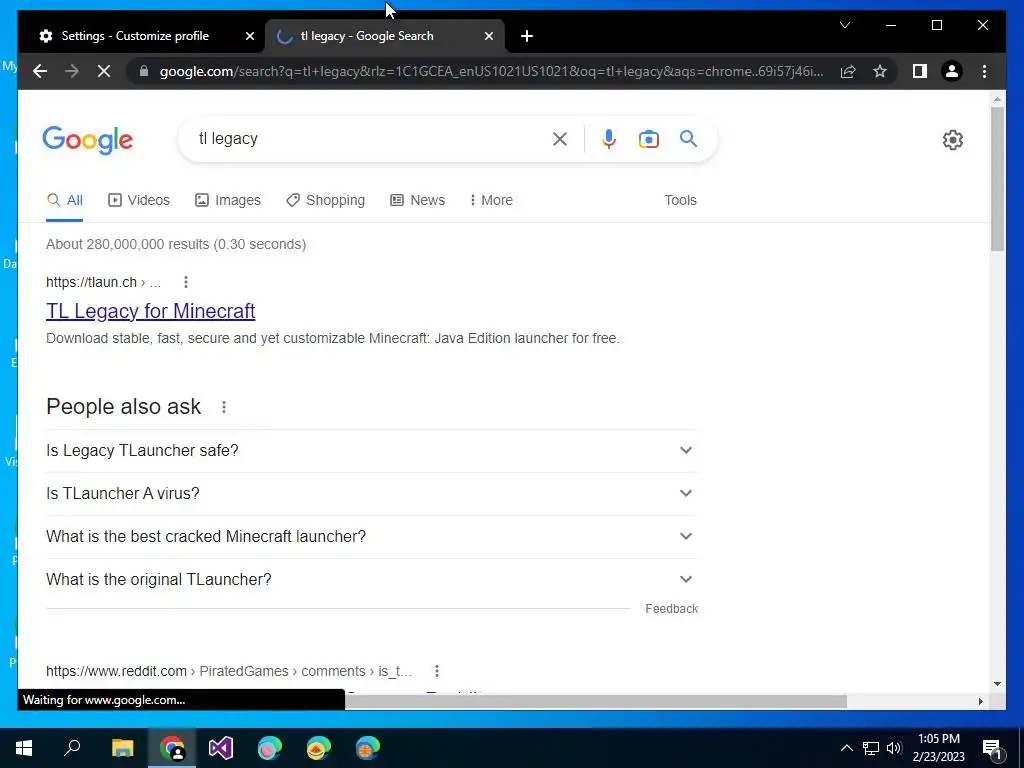Image resolution: width=1024 pixels, height=768 pixels.
Task: Show hidden system tray icons
Action: pos(846,748)
